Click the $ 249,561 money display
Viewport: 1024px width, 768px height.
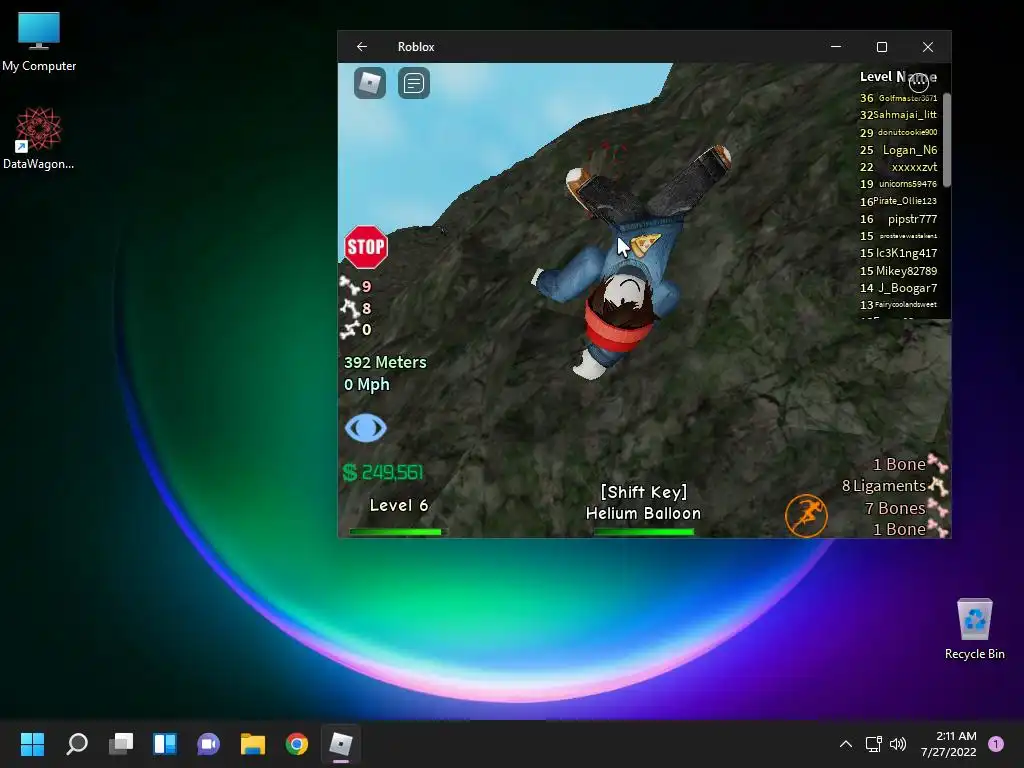[383, 472]
